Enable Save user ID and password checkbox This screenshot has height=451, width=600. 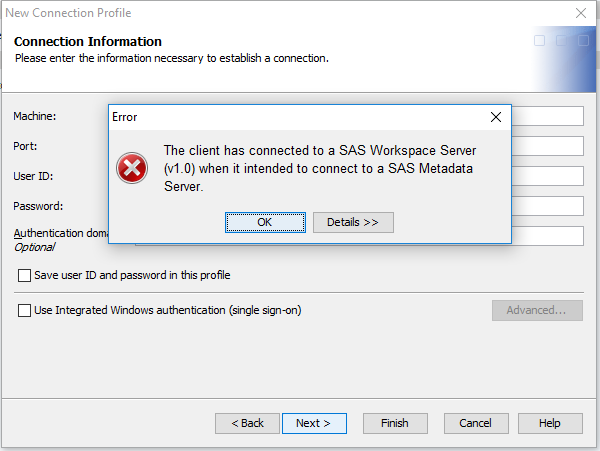tap(25, 275)
